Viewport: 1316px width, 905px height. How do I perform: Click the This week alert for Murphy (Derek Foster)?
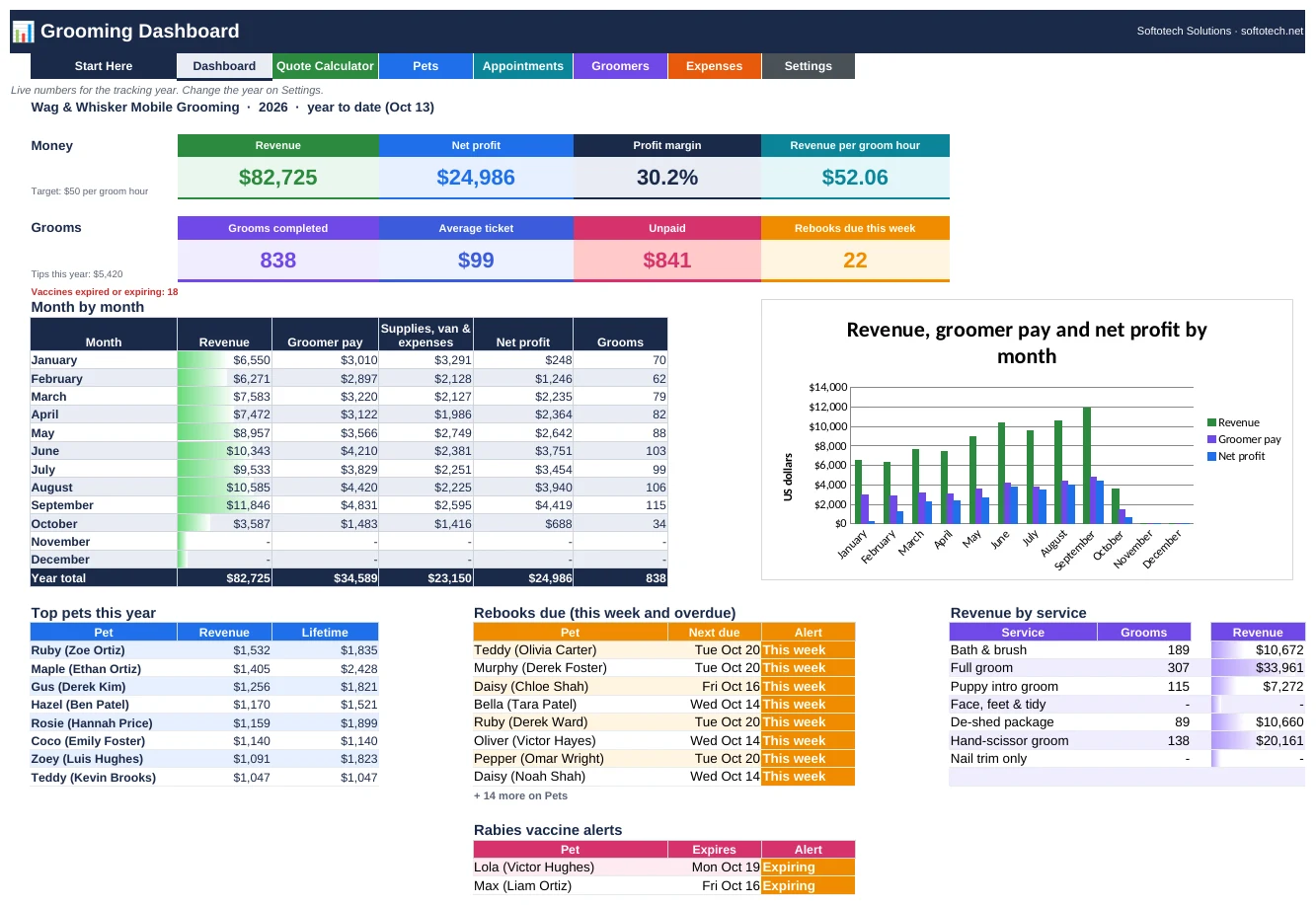point(808,668)
